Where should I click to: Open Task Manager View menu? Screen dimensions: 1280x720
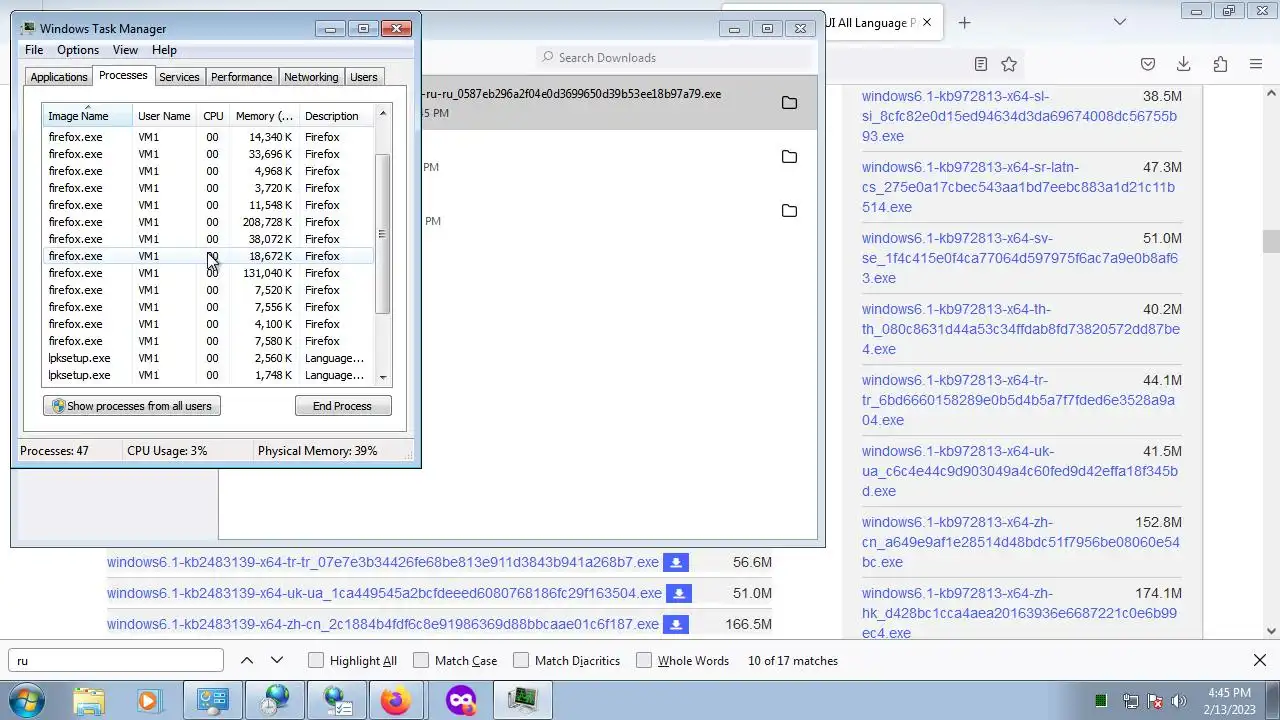125,50
